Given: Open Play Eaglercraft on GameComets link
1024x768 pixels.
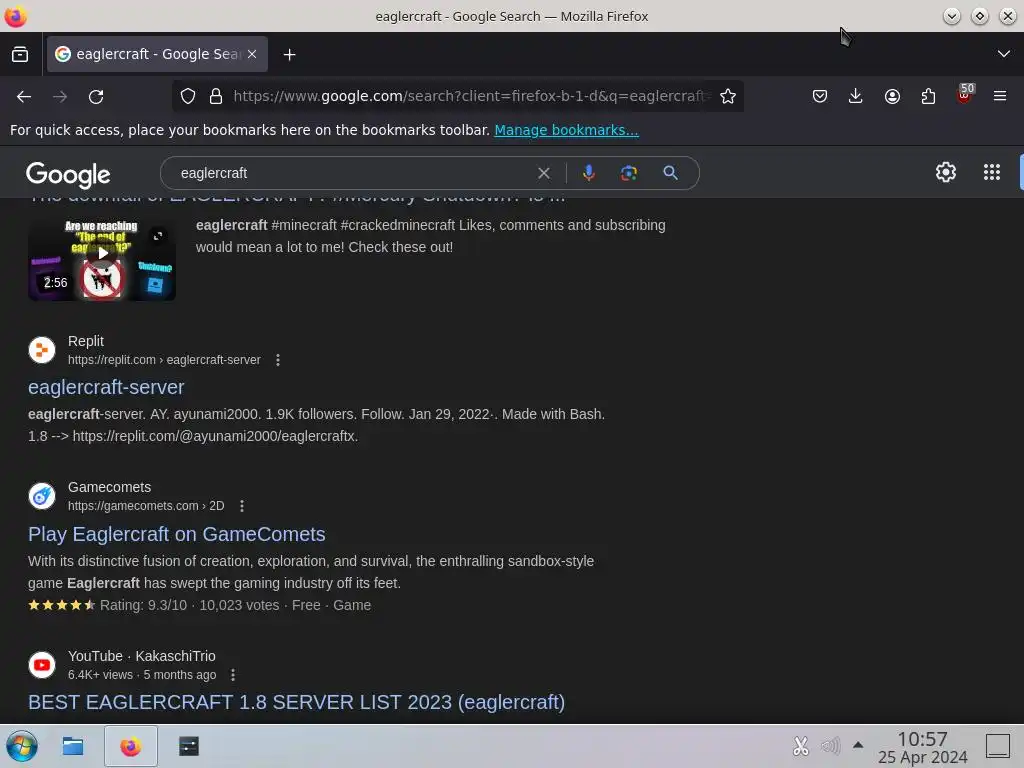Looking at the screenshot, I should (176, 534).
